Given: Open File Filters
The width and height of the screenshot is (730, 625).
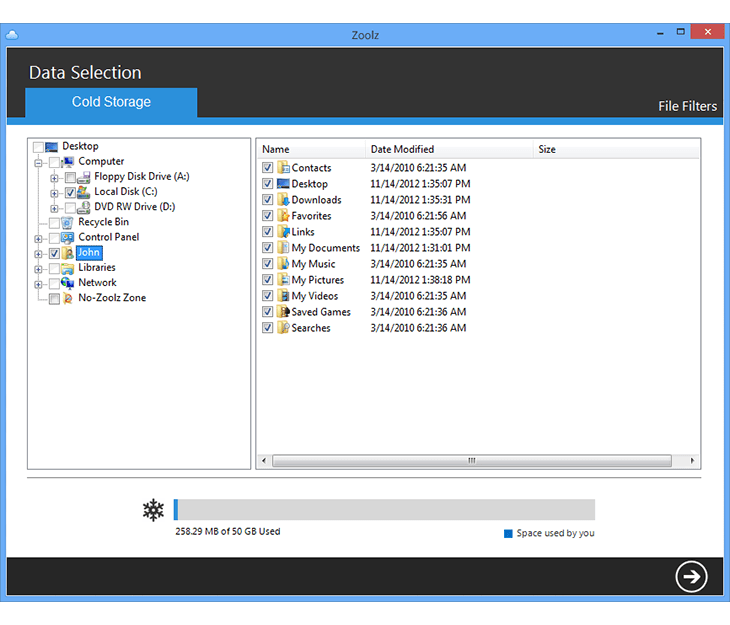Looking at the screenshot, I should coord(687,106).
